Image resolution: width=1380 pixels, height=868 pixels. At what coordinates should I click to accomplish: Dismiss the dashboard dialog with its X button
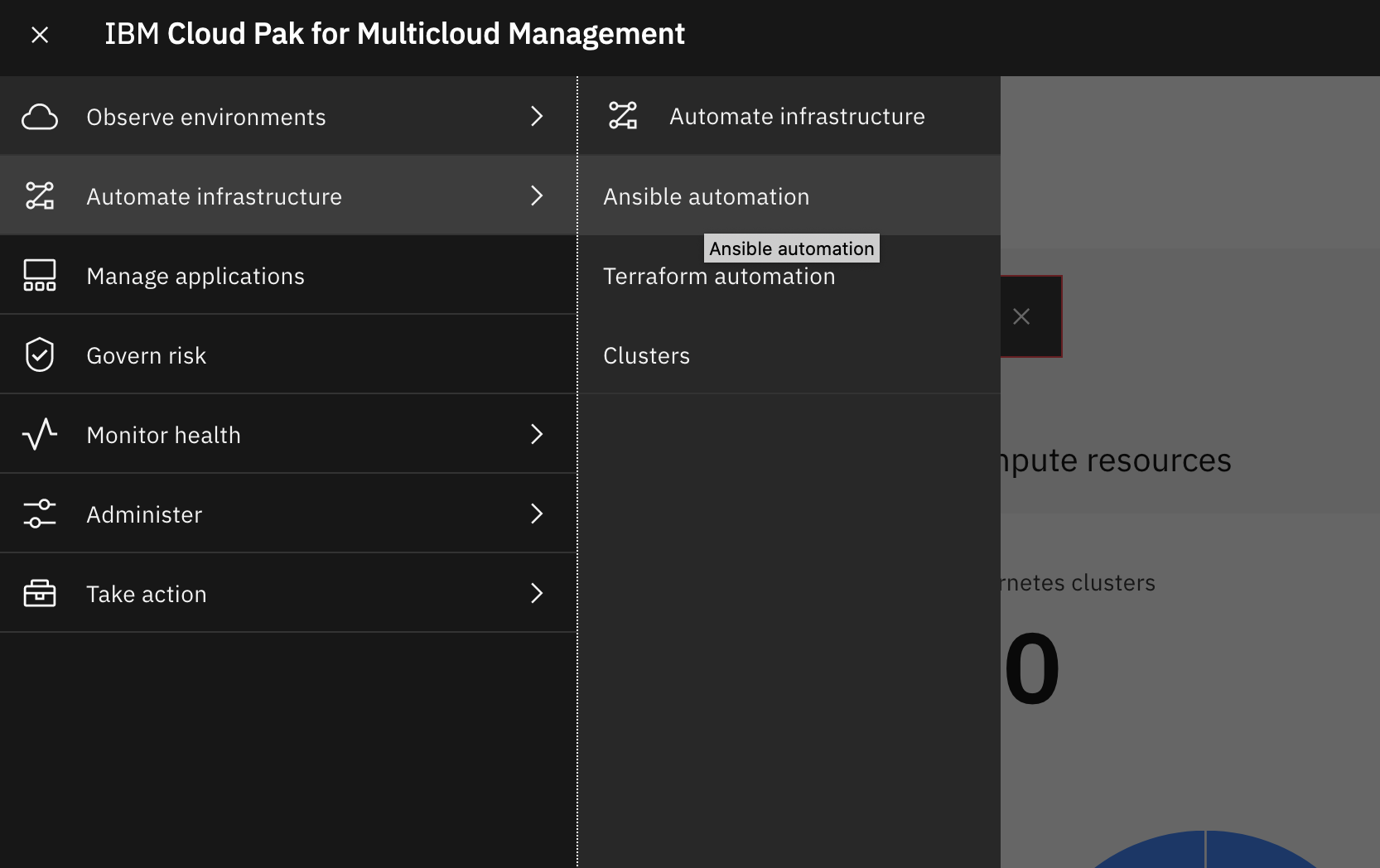coord(1021,316)
